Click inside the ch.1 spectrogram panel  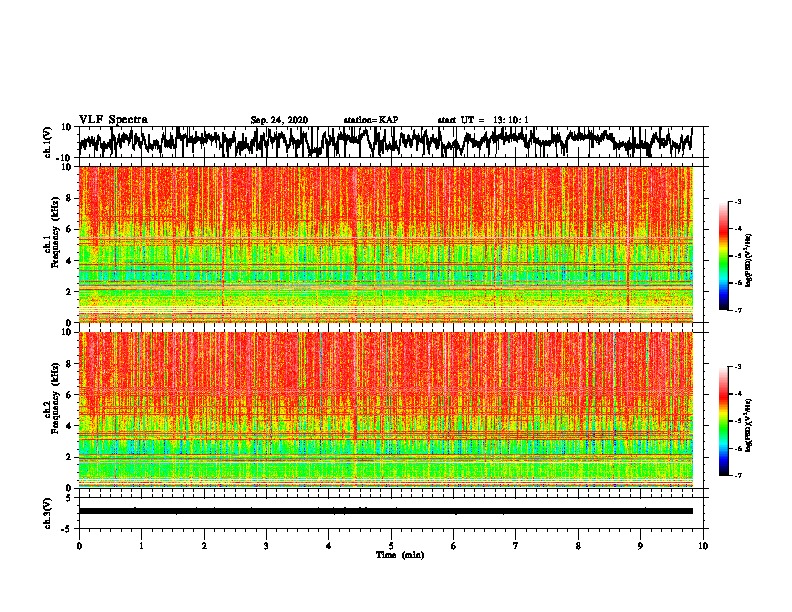pos(385,244)
